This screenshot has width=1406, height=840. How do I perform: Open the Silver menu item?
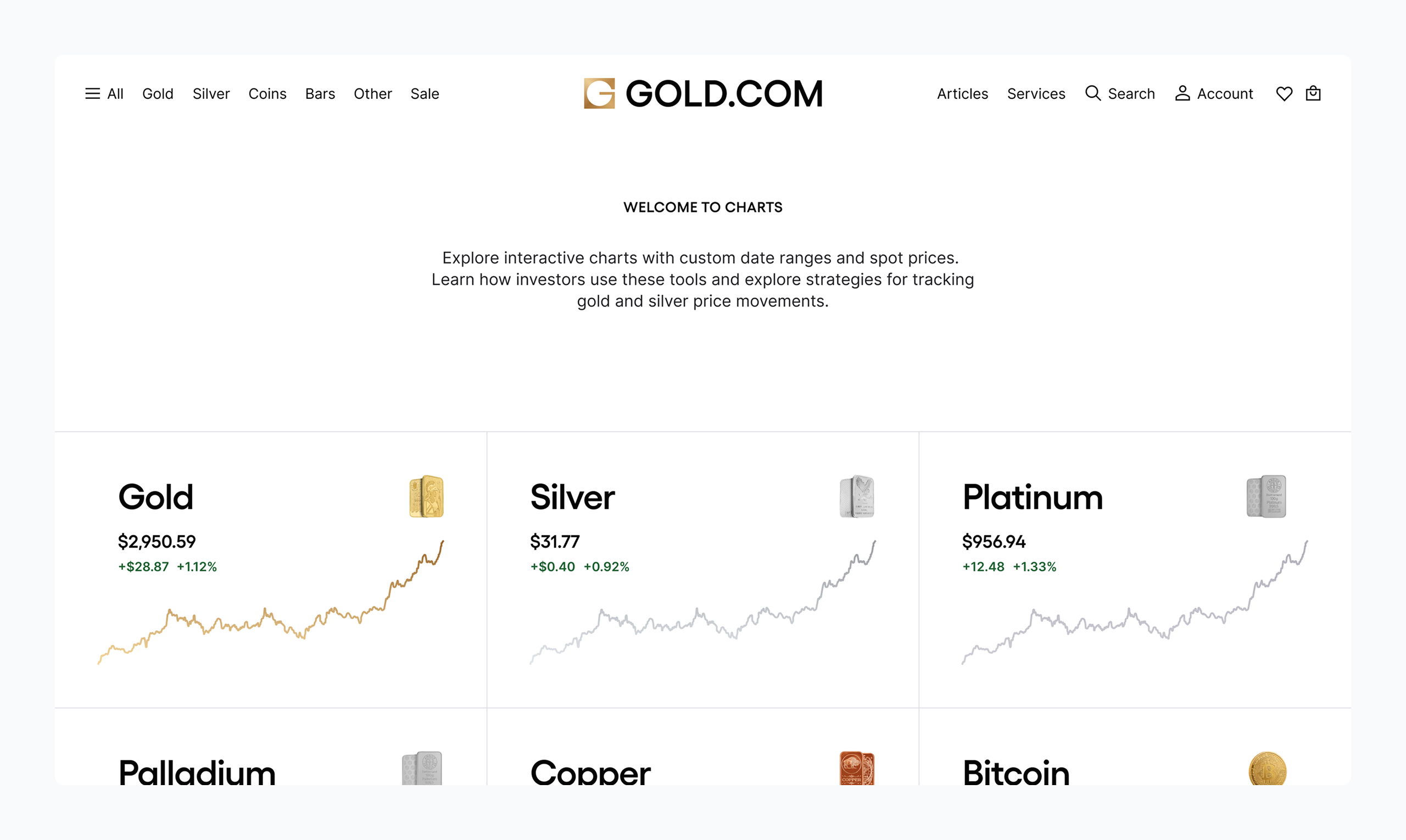(x=211, y=93)
